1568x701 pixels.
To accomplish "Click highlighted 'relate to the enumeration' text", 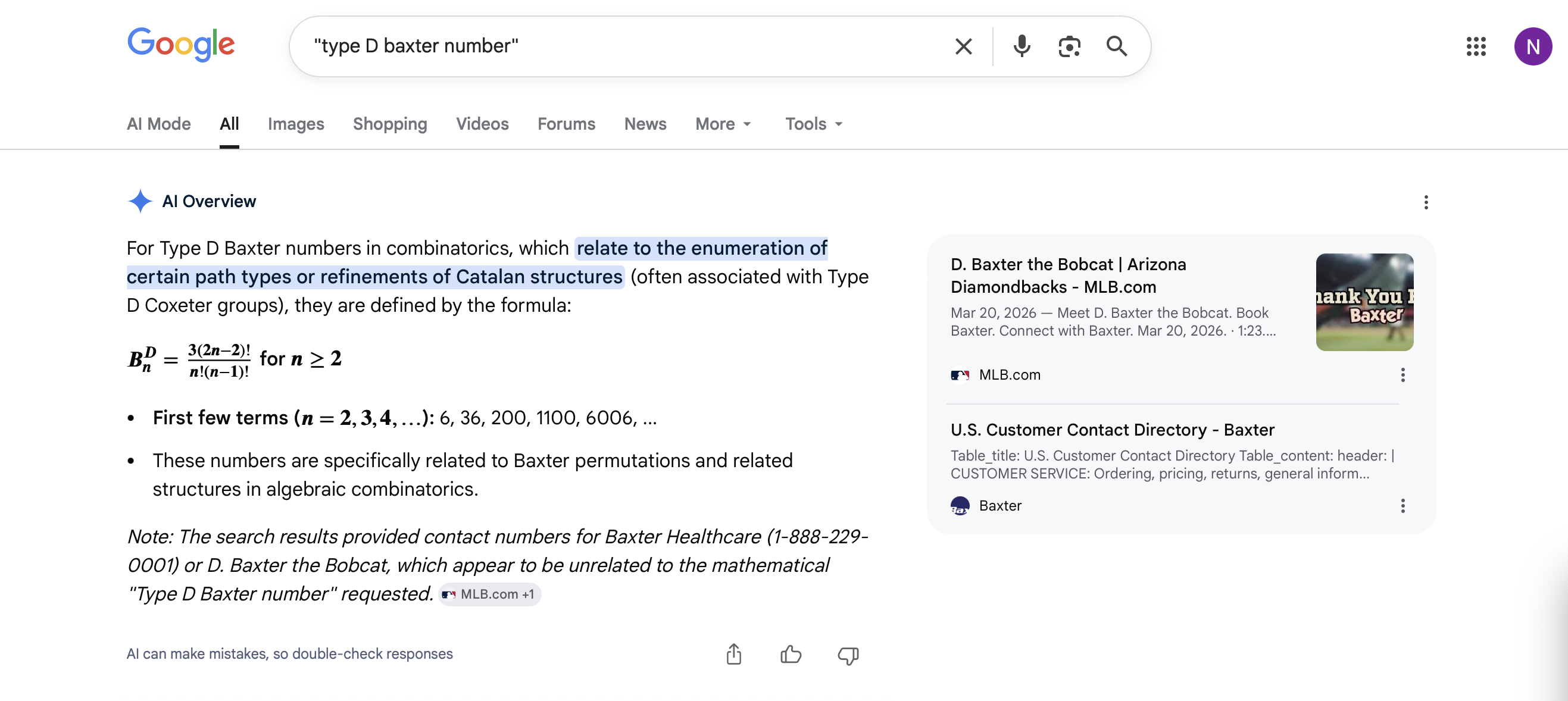I will pos(477,262).
